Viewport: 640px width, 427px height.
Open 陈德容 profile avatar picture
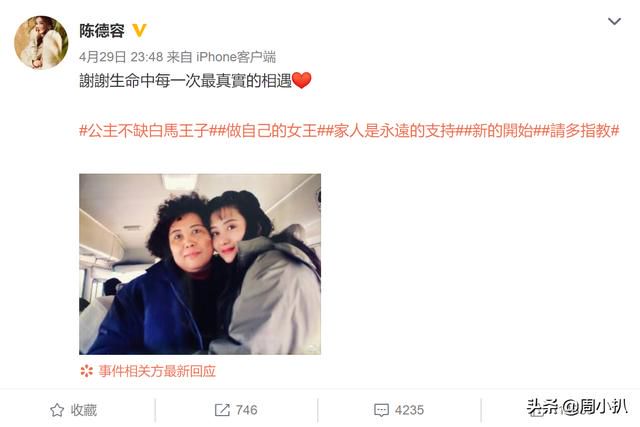[x=41, y=42]
